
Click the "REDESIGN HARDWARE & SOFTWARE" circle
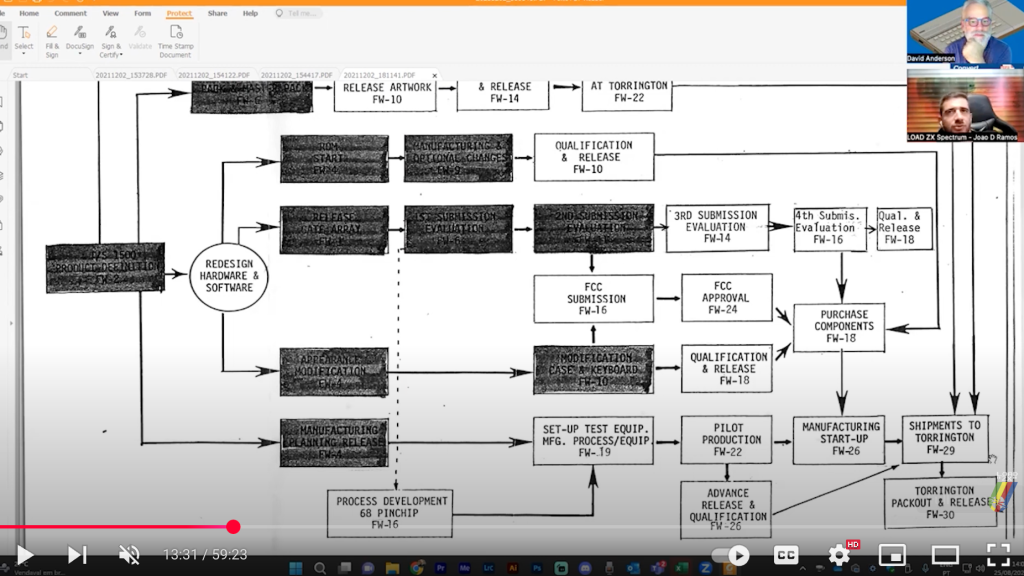[229, 276]
